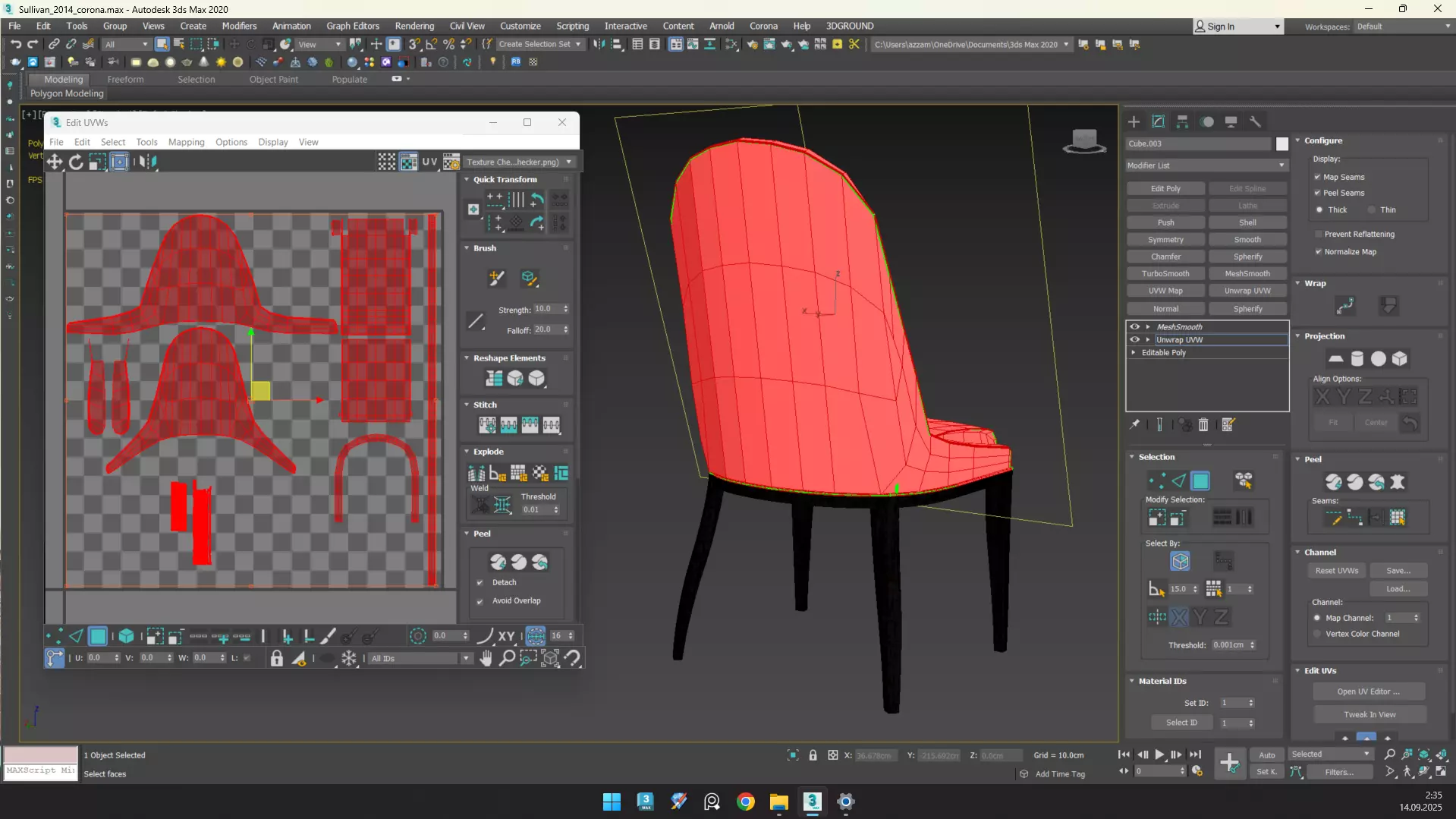Enable Prevent Reflattening checkbox
This screenshot has height=819, width=1456.
(x=1318, y=234)
